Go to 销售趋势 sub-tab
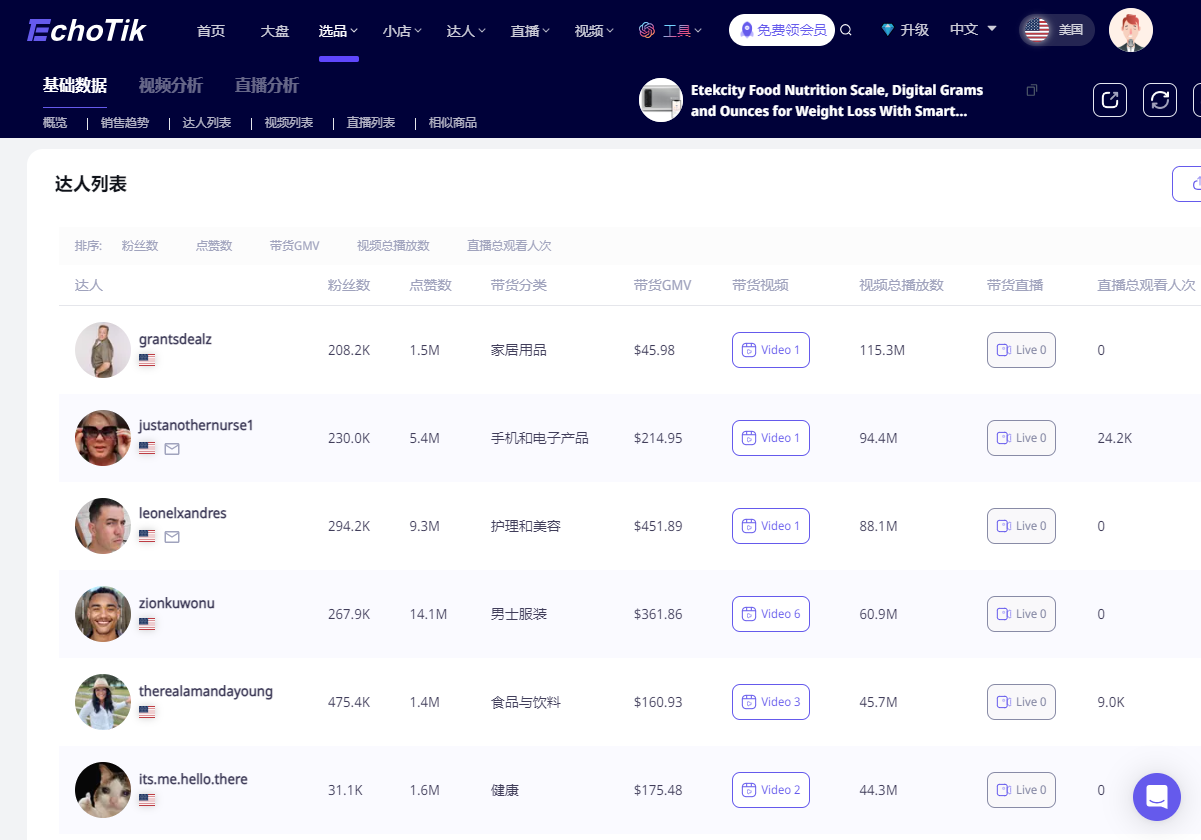1201x840 pixels. tap(125, 123)
